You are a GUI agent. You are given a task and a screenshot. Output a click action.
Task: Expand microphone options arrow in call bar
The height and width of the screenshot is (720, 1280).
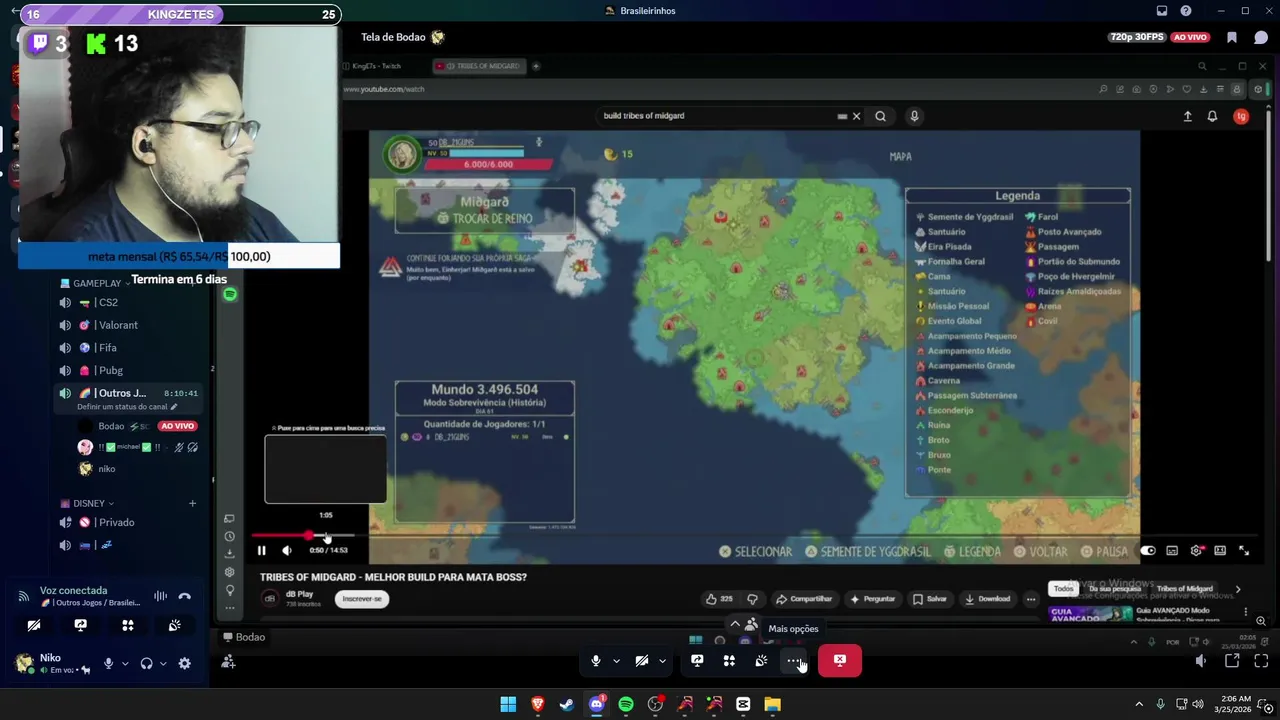coord(616,661)
